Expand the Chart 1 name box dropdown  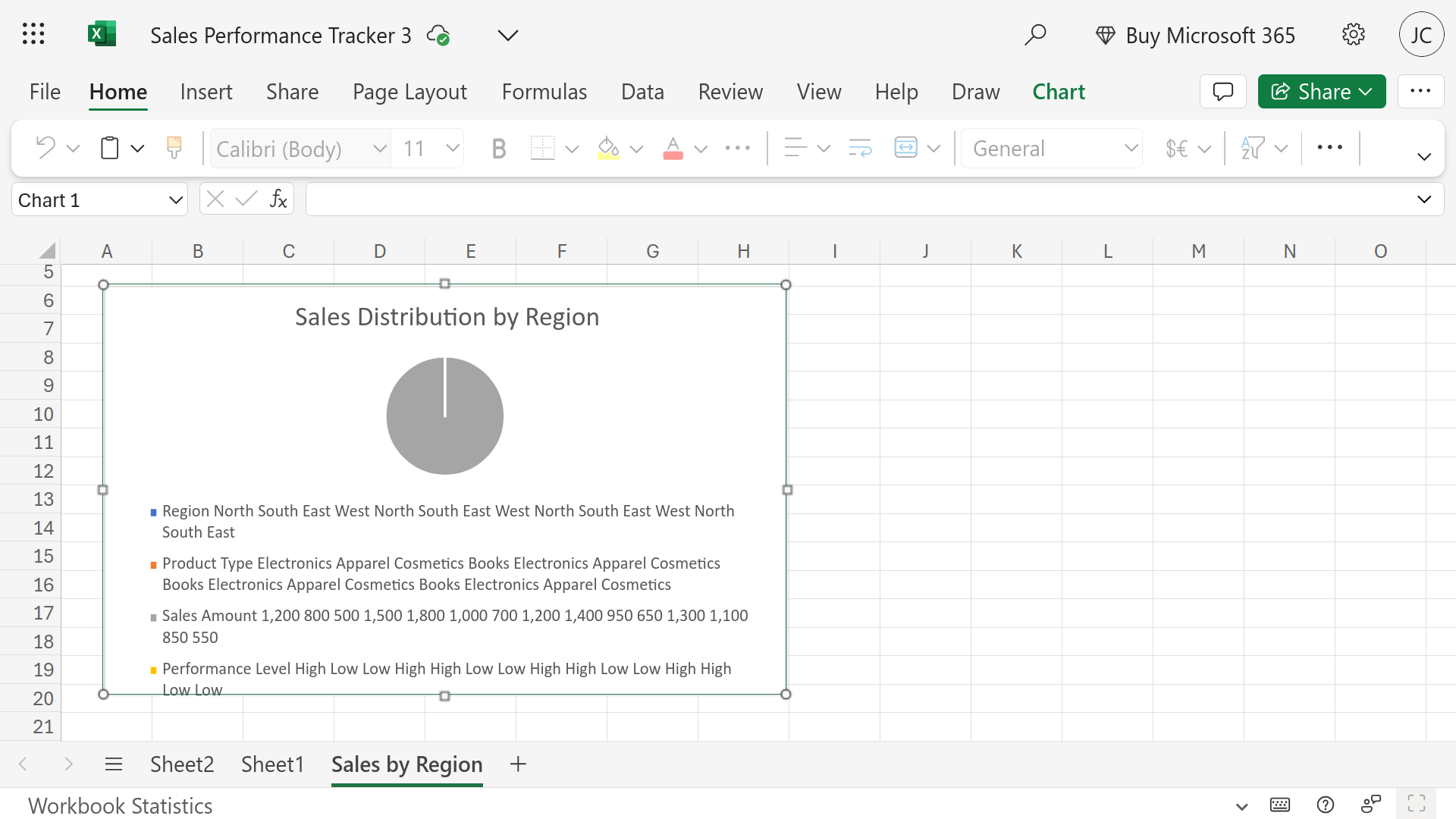[x=176, y=200]
